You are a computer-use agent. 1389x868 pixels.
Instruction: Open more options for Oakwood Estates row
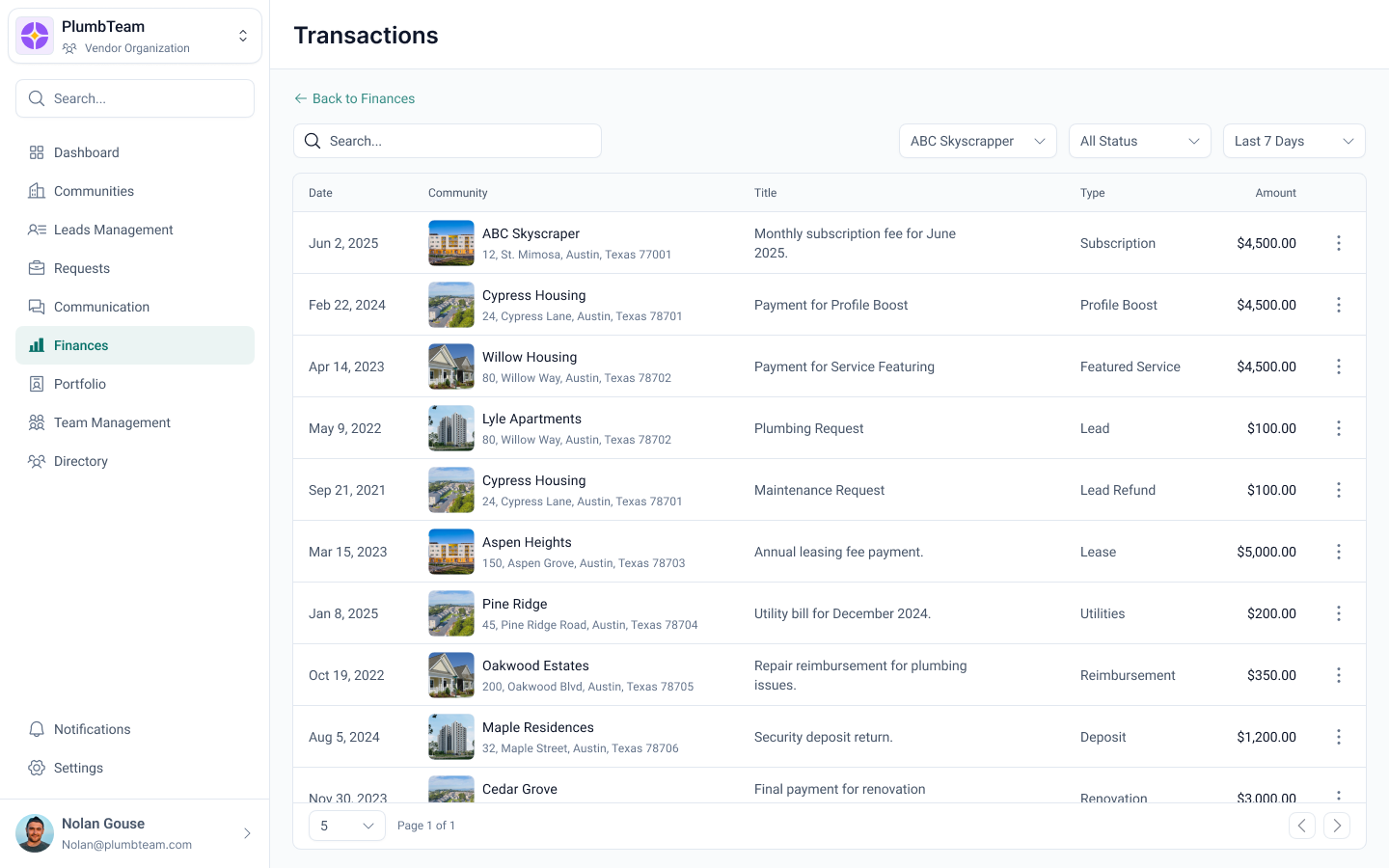[1338, 675]
